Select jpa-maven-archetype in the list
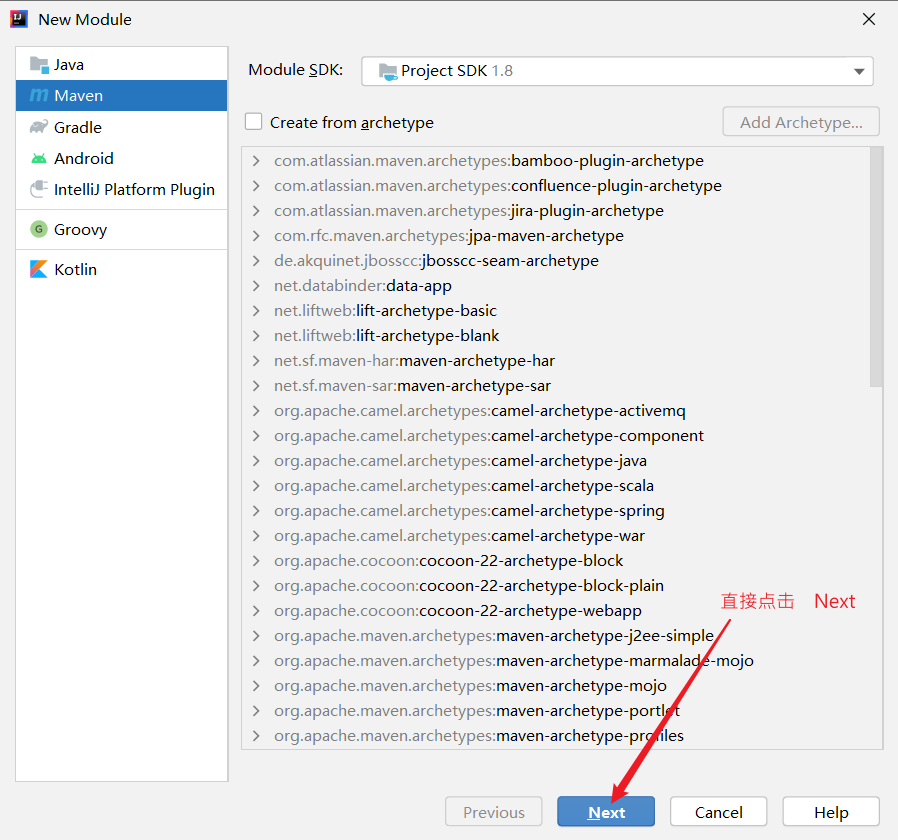Image resolution: width=898 pixels, height=840 pixels. point(448,236)
